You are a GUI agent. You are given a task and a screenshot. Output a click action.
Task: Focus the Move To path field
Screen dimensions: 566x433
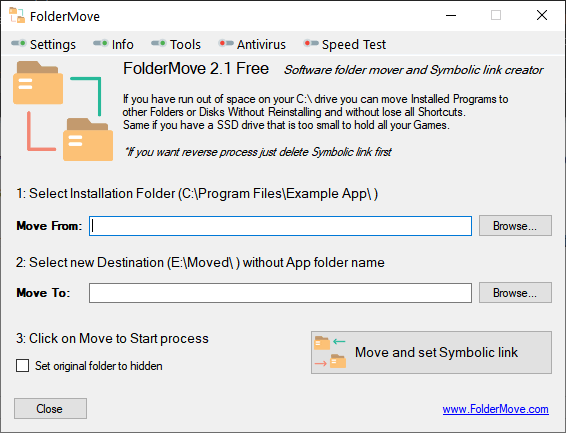tap(280, 293)
